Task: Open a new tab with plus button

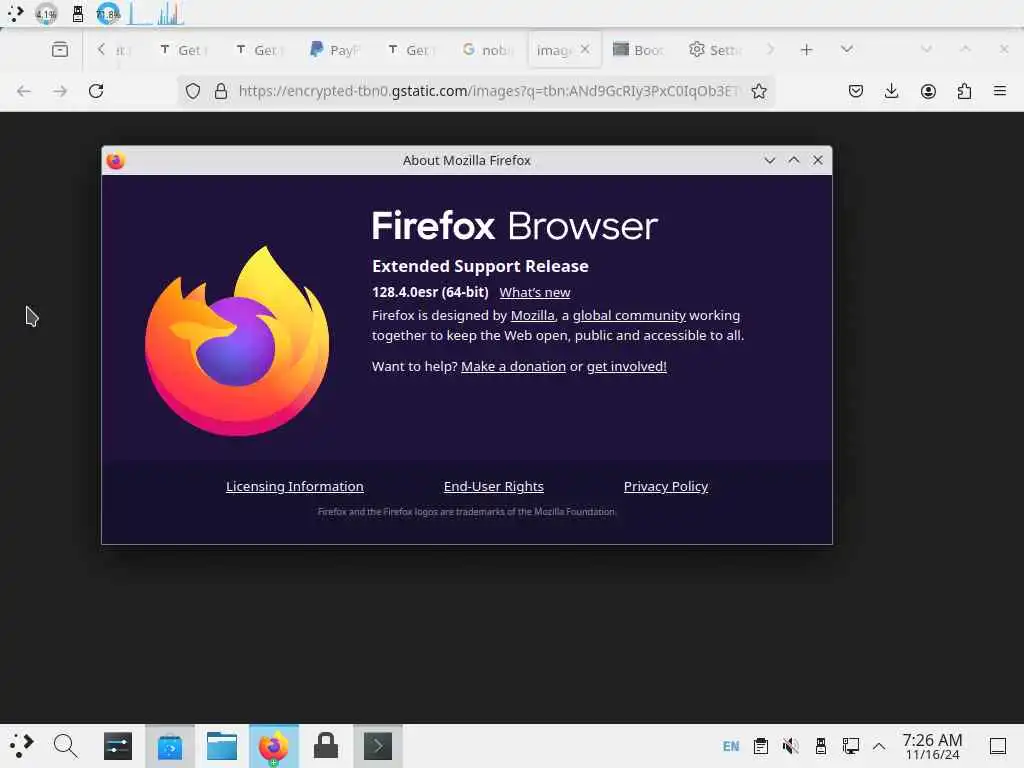Action: [807, 50]
